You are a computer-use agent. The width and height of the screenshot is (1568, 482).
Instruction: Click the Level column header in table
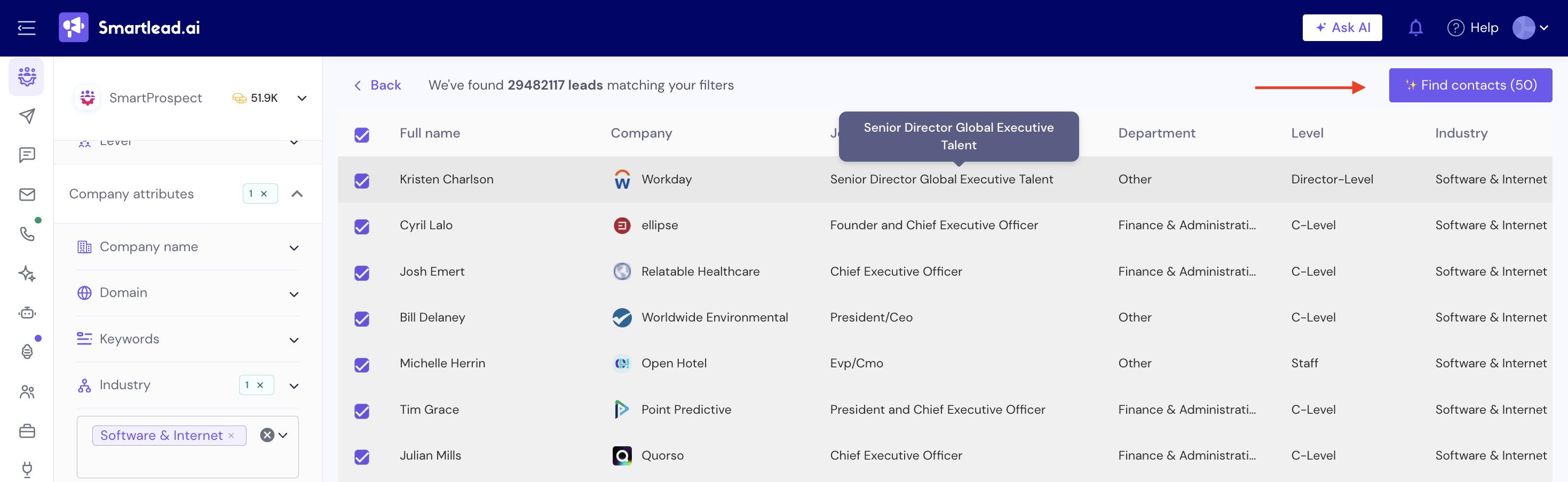click(x=1307, y=133)
